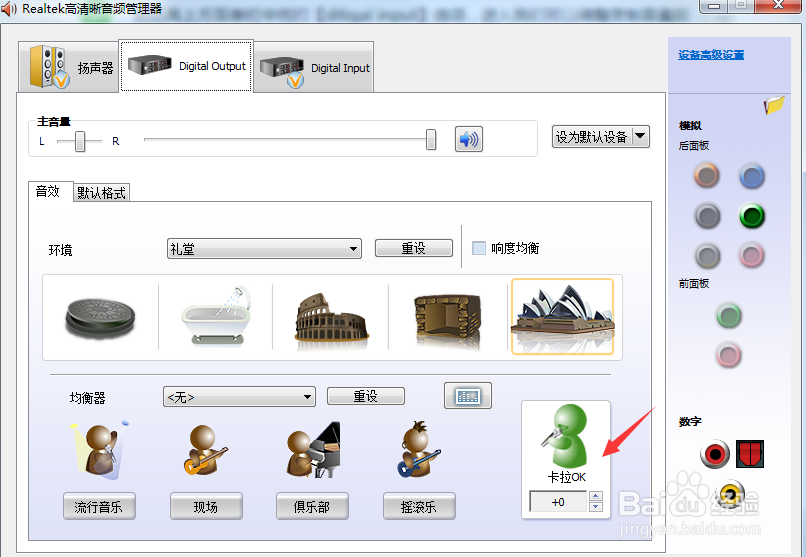Screen dimensions: 806x557
Task: Click the red coaxial digital jack
Action: tap(715, 454)
